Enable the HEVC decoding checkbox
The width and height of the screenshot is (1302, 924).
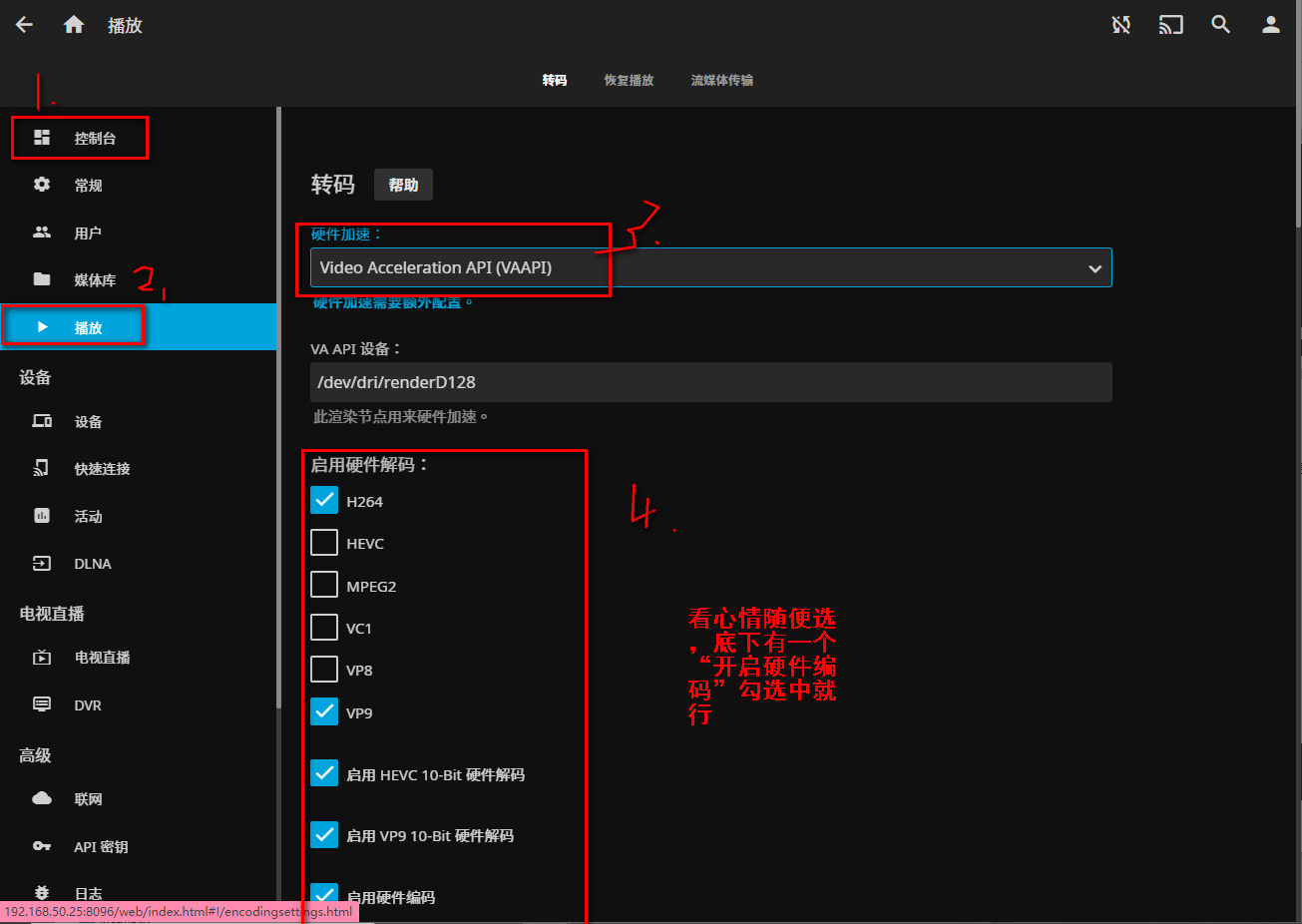(x=324, y=543)
